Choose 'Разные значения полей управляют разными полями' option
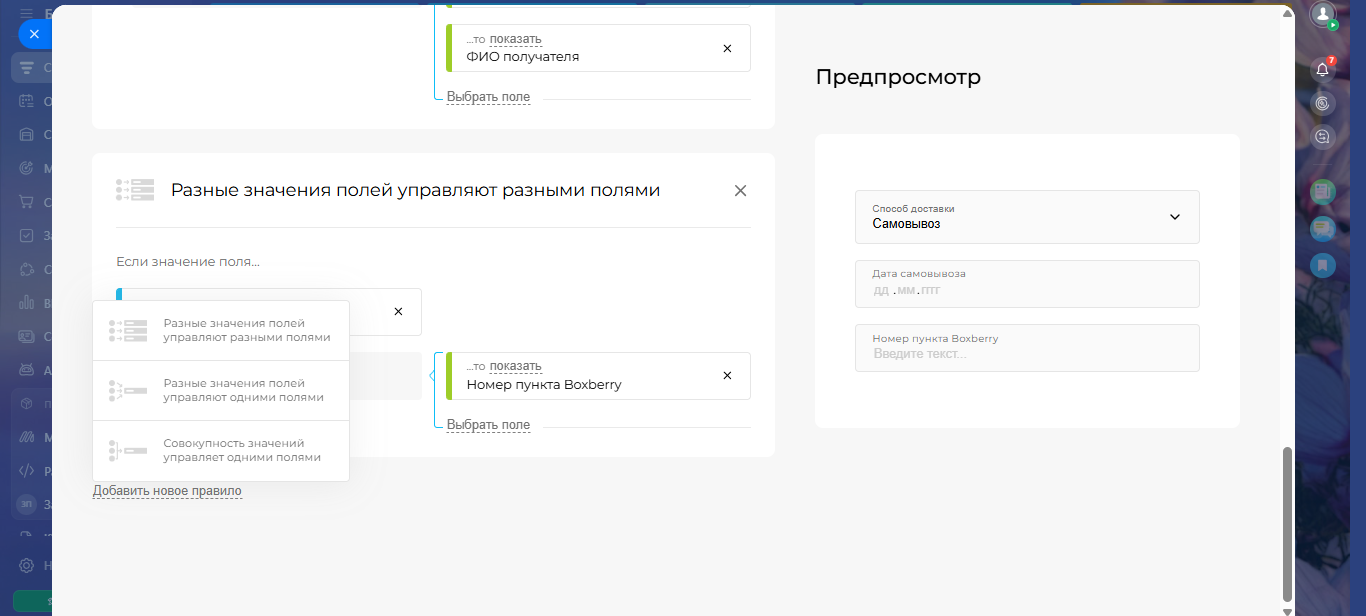 pyautogui.click(x=221, y=331)
